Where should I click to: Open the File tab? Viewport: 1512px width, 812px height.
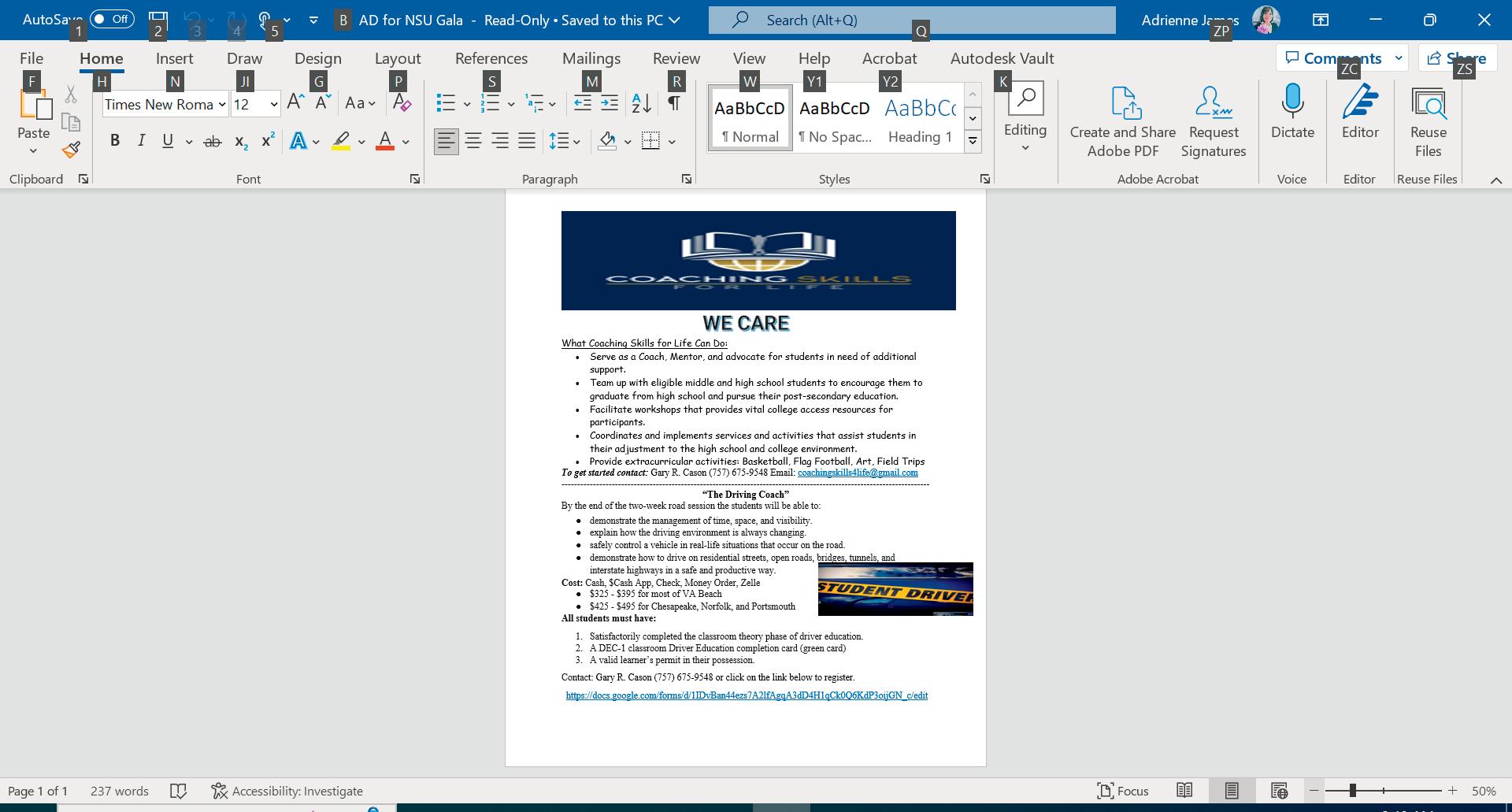pos(31,58)
